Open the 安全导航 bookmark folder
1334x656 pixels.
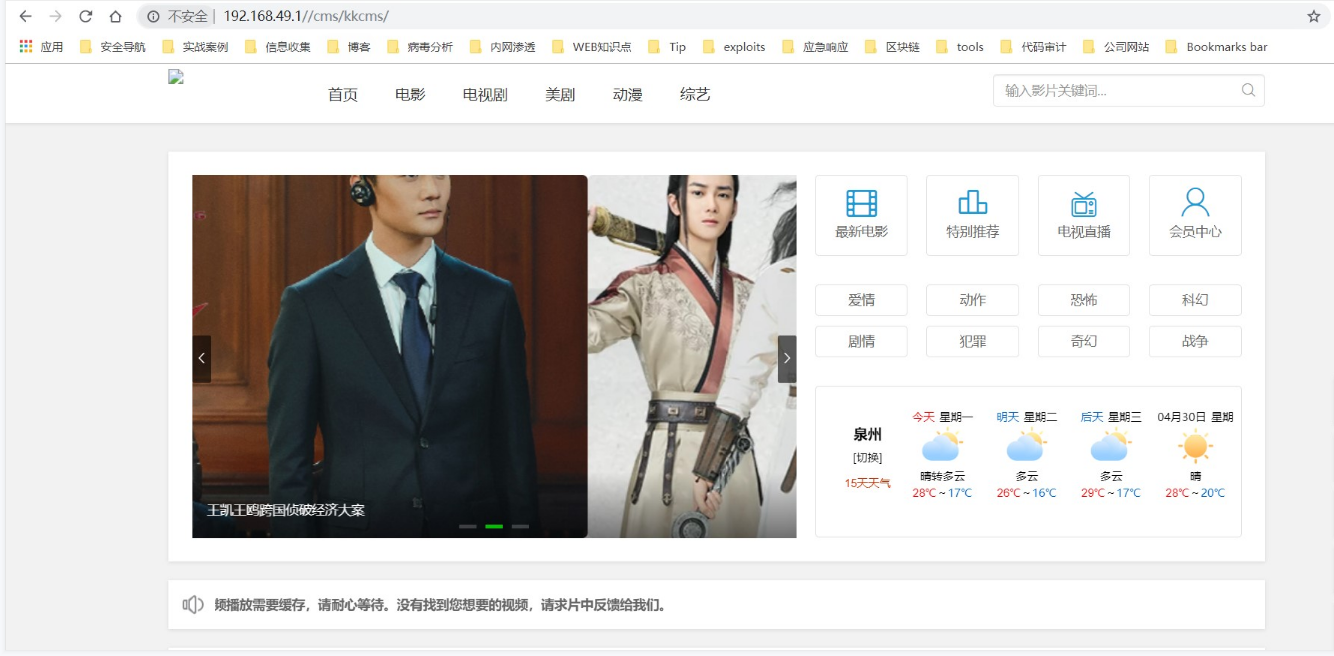click(x=113, y=47)
